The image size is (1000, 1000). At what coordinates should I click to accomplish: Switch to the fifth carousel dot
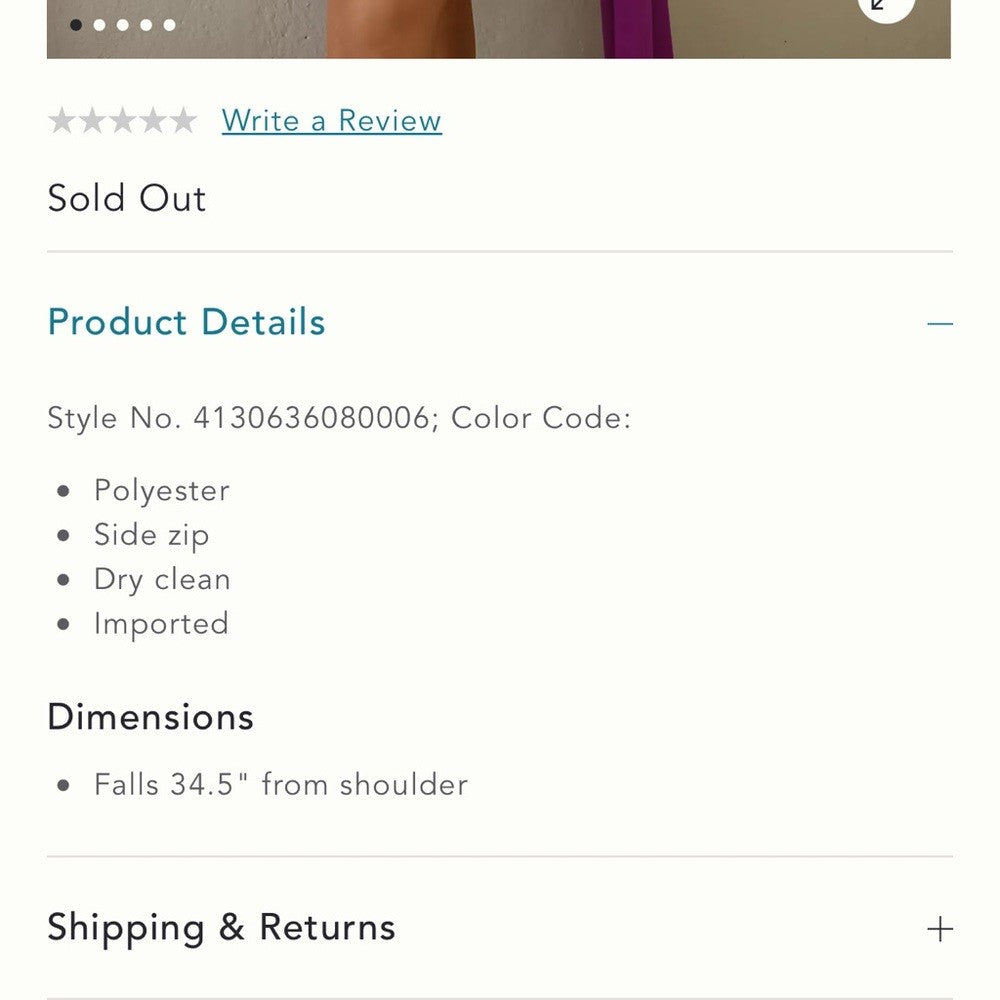click(x=170, y=25)
